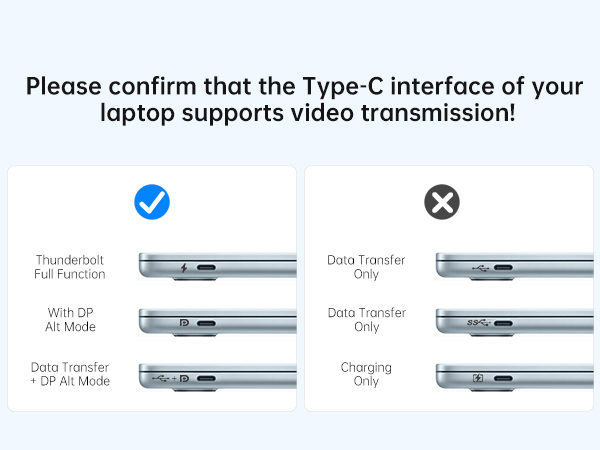Image resolution: width=600 pixels, height=450 pixels.
Task: Click the headline about Type-C video transmission
Action: click(x=300, y=98)
